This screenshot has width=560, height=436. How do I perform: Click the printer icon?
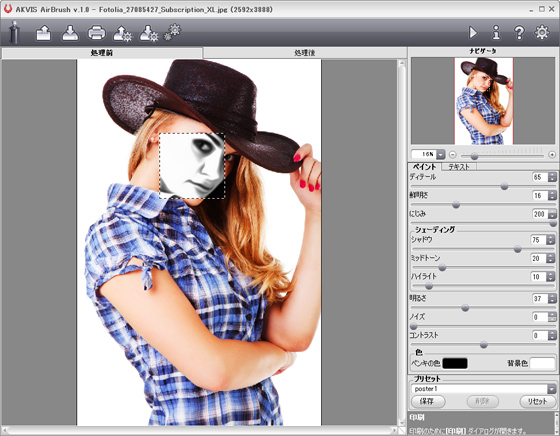(x=97, y=33)
